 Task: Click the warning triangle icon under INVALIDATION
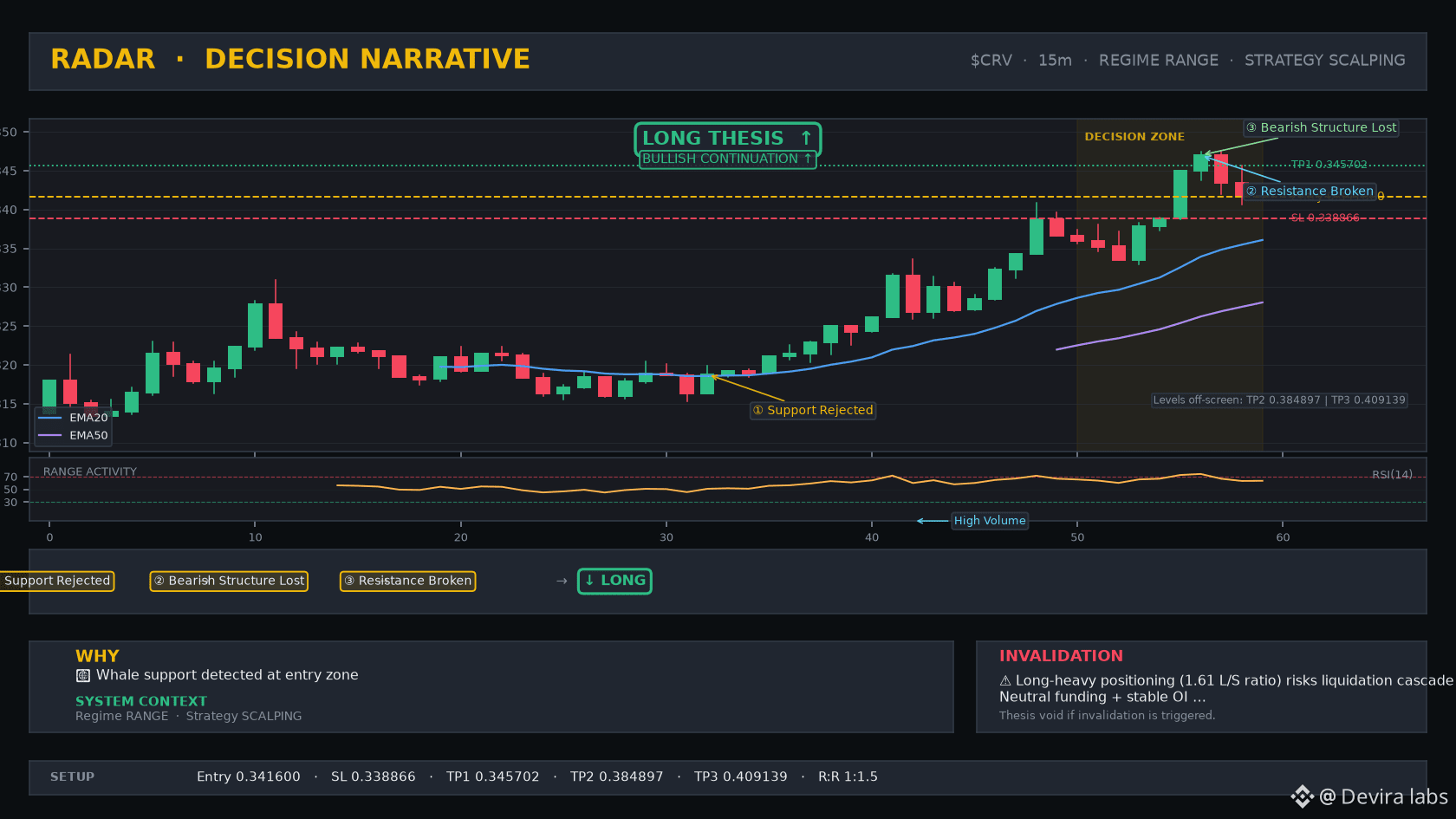pyautogui.click(x=1005, y=680)
